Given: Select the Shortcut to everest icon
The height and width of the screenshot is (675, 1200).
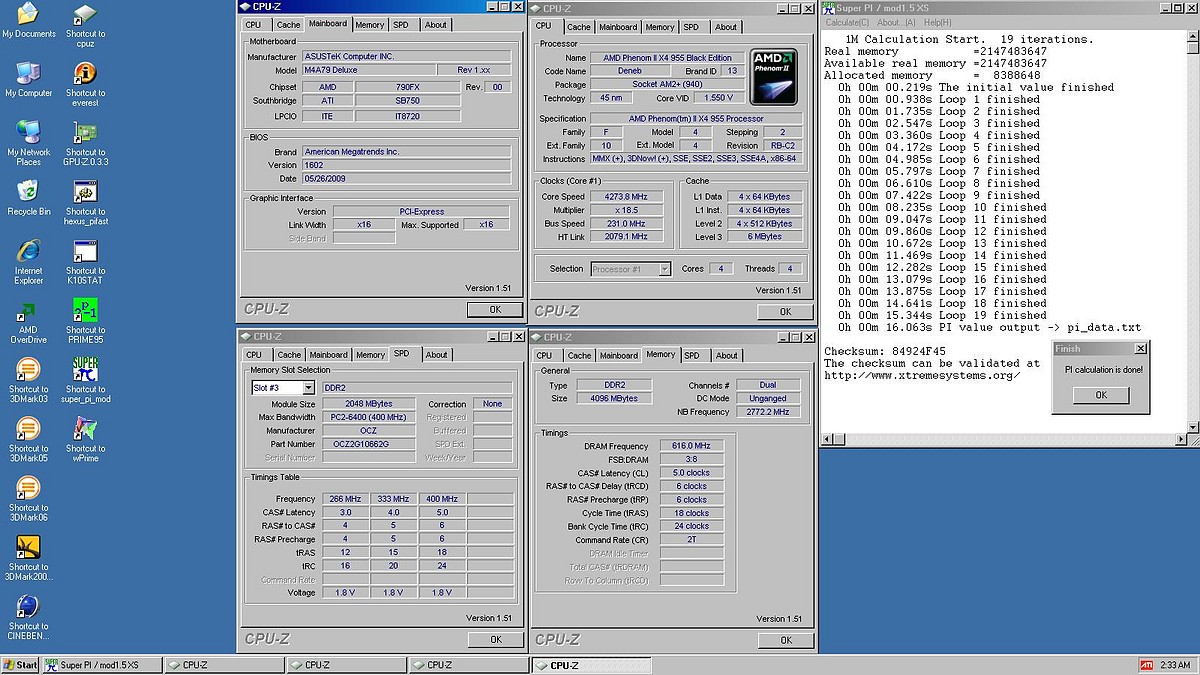Looking at the screenshot, I should pyautogui.click(x=86, y=85).
